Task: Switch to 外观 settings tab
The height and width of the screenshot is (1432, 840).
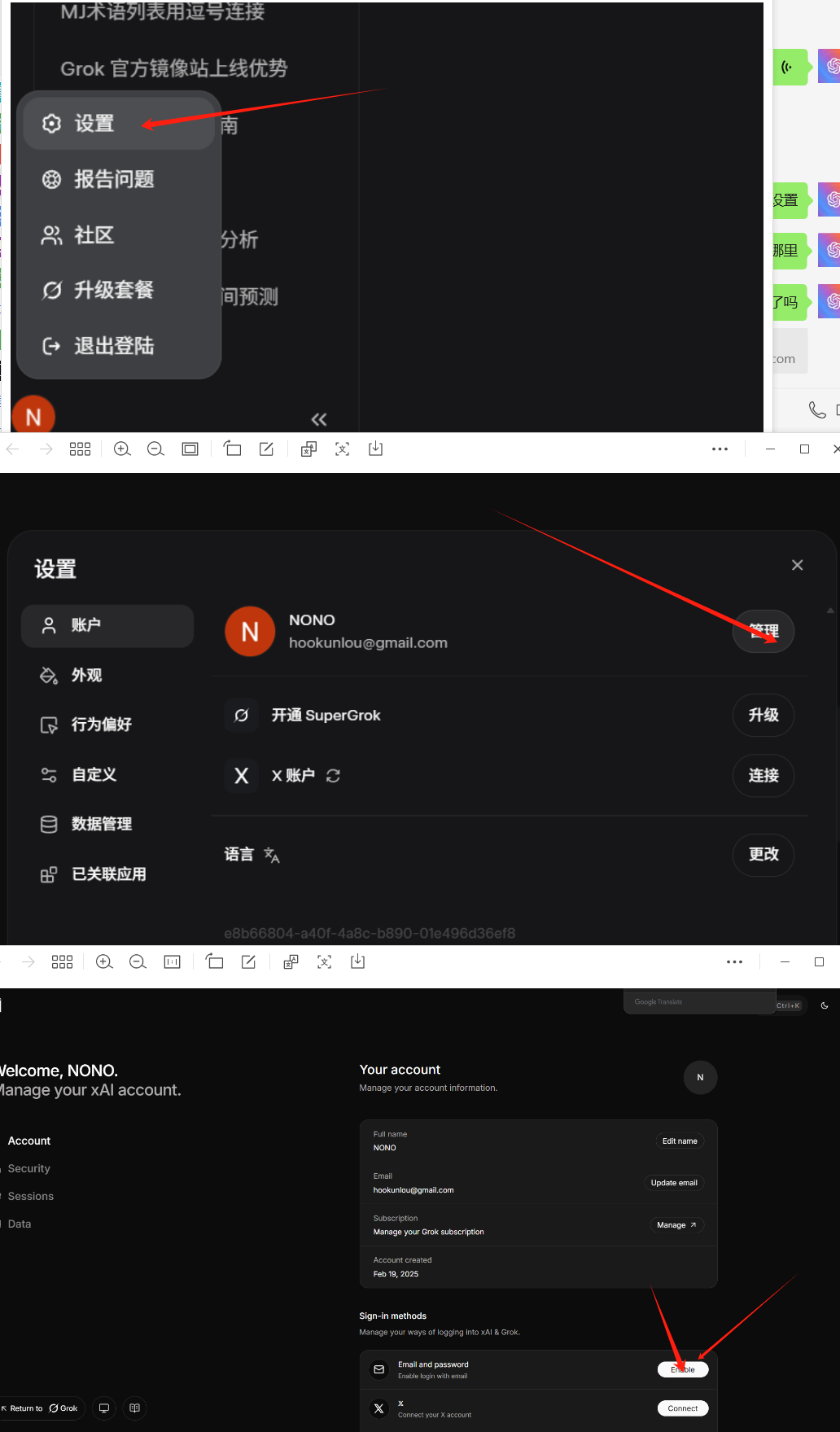Action: click(86, 676)
